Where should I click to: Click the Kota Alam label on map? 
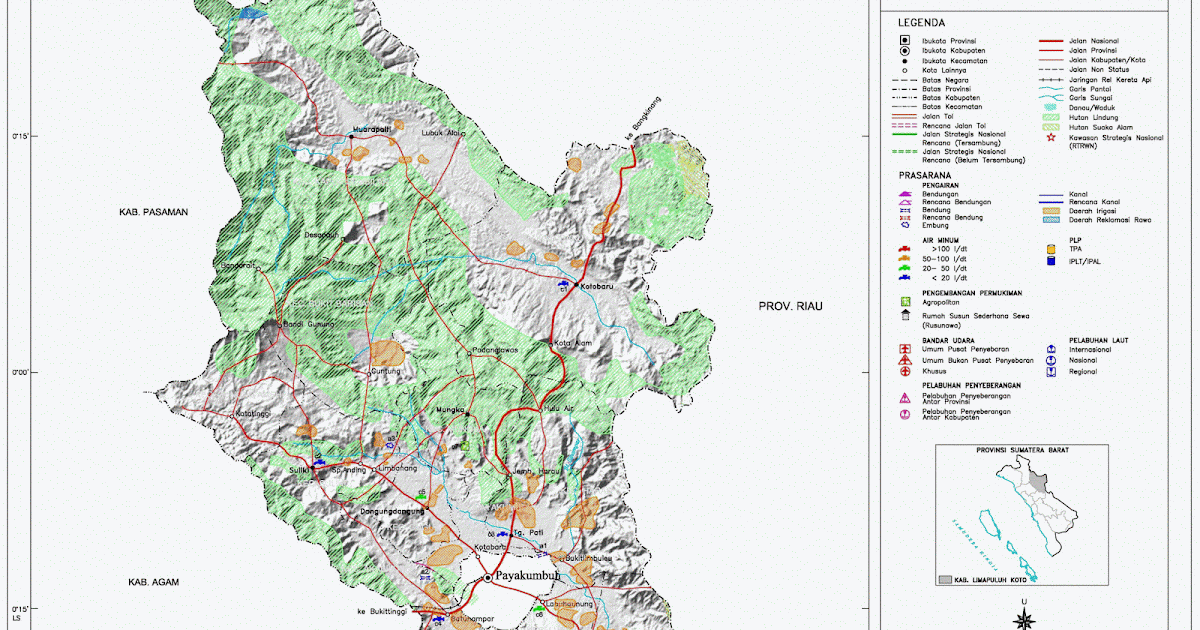pyautogui.click(x=574, y=344)
